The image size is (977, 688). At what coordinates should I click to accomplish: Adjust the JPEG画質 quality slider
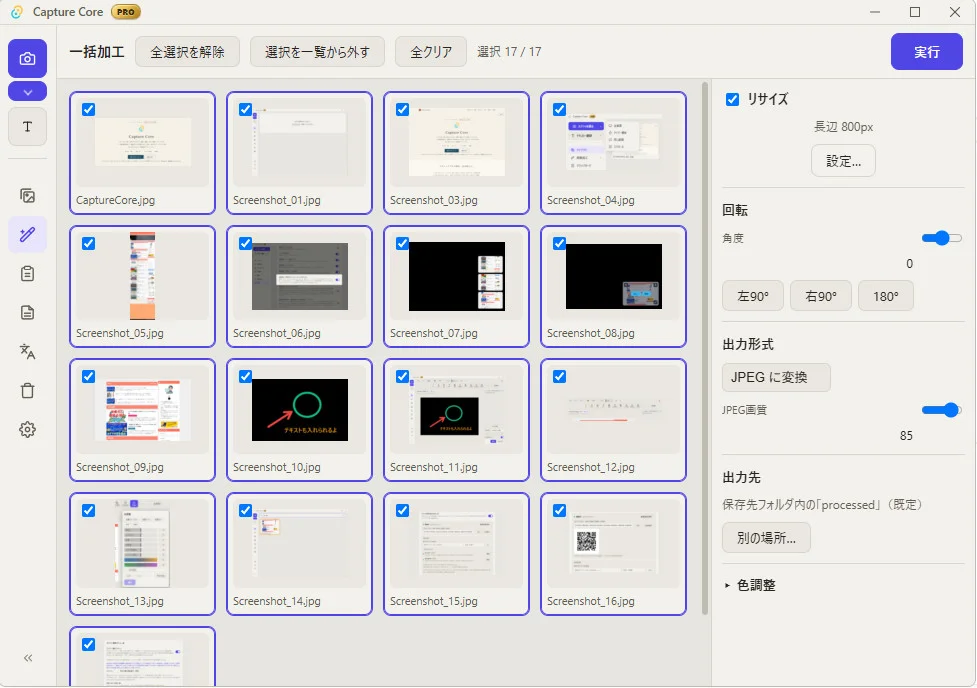pyautogui.click(x=941, y=409)
